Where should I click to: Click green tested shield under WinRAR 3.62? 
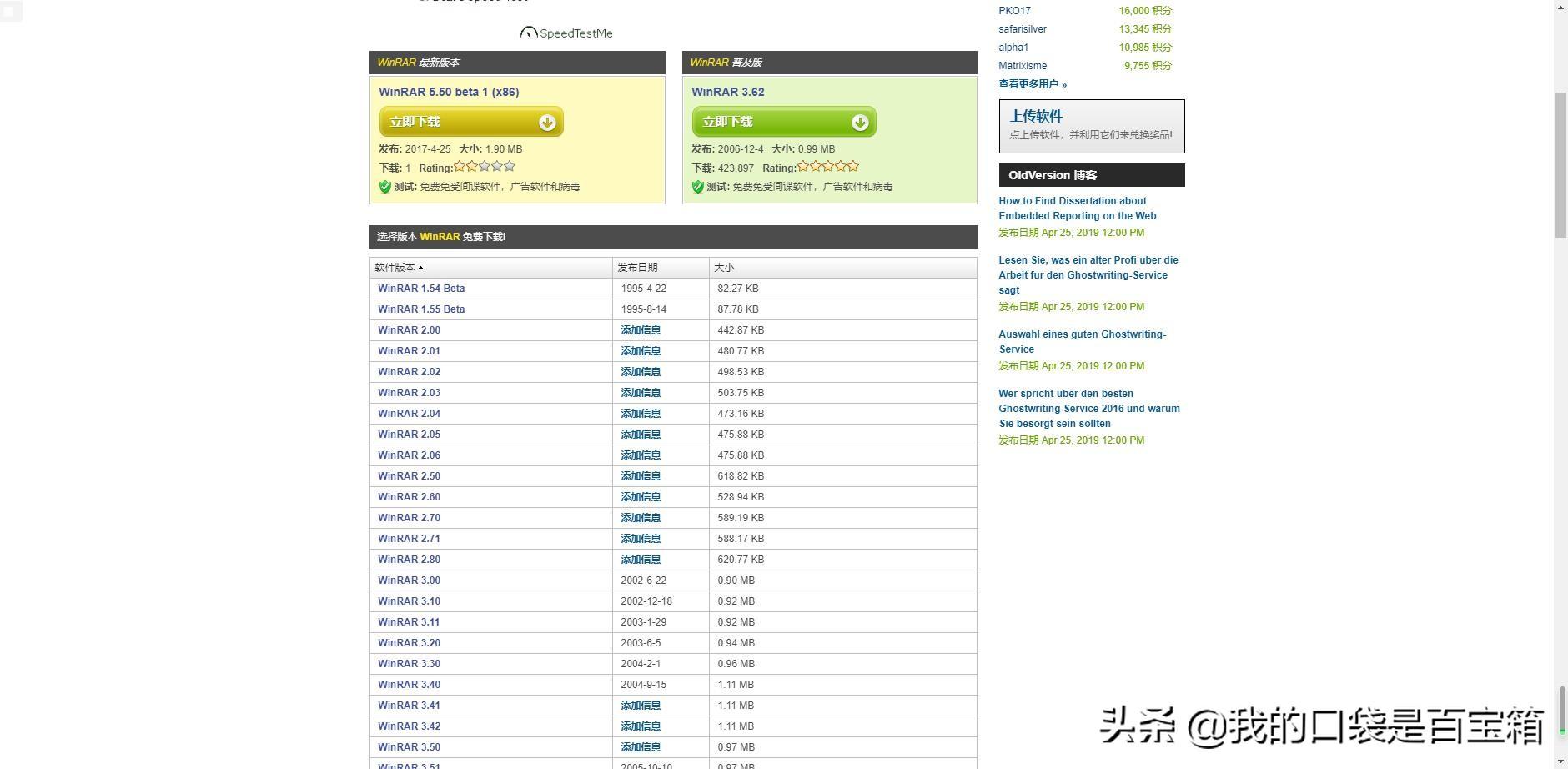pos(697,187)
